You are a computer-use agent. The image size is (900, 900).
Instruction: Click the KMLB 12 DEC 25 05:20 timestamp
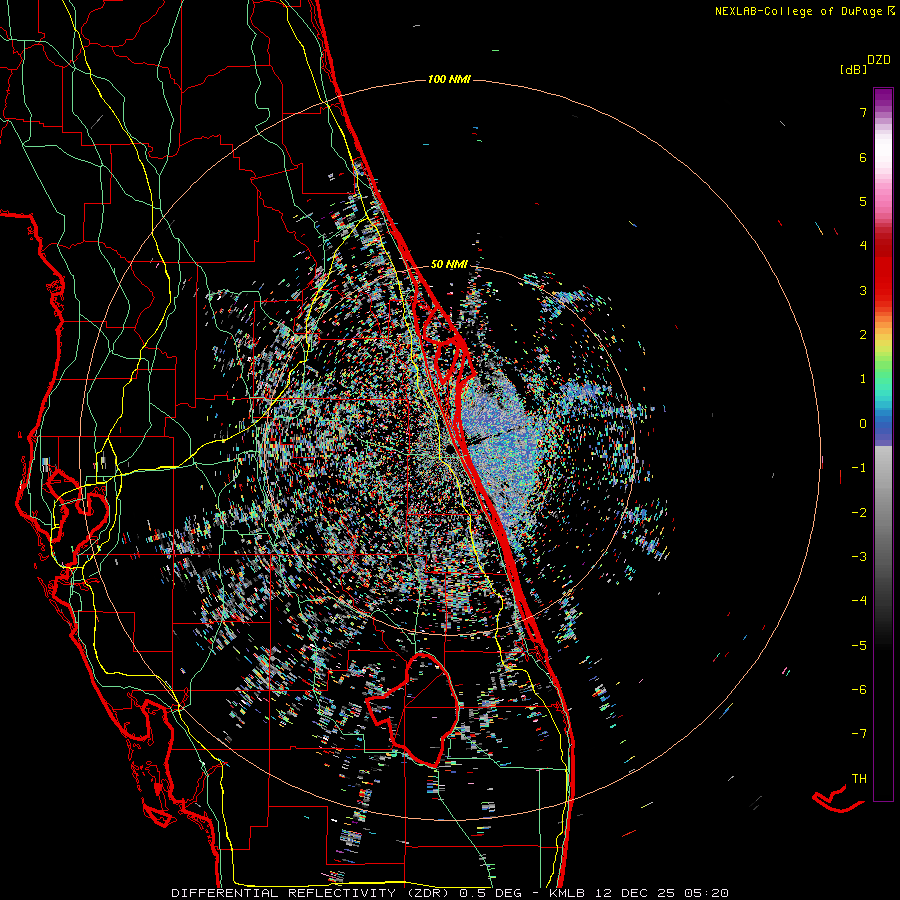(639, 893)
